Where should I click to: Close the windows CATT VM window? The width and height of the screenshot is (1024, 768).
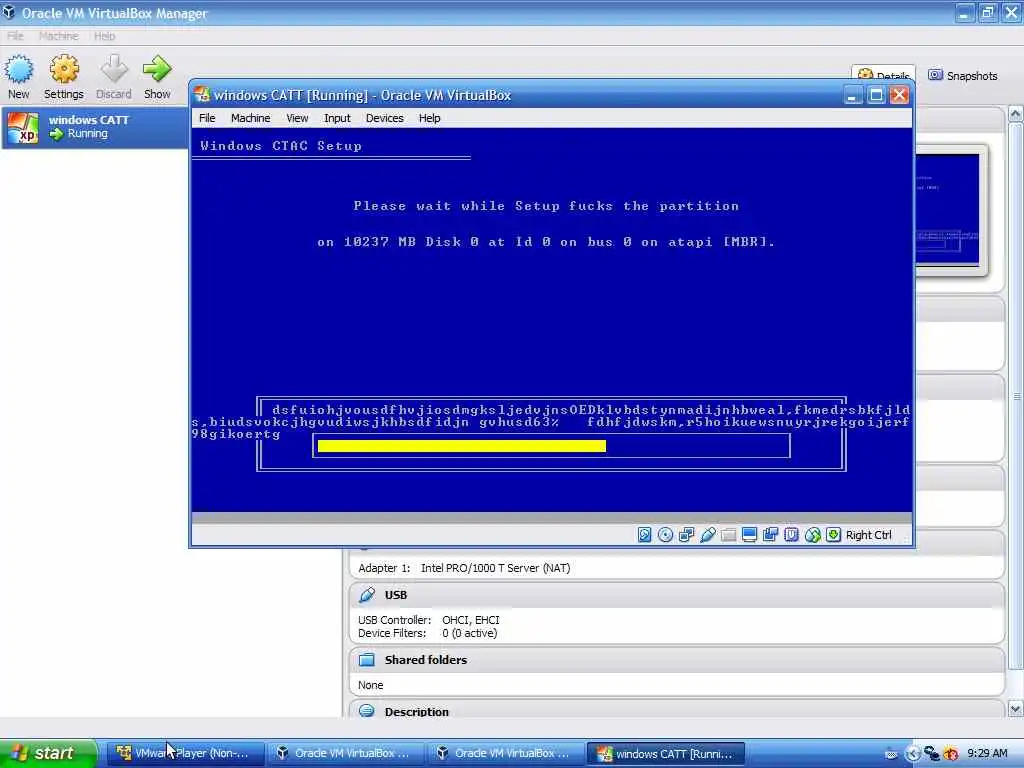tap(899, 95)
